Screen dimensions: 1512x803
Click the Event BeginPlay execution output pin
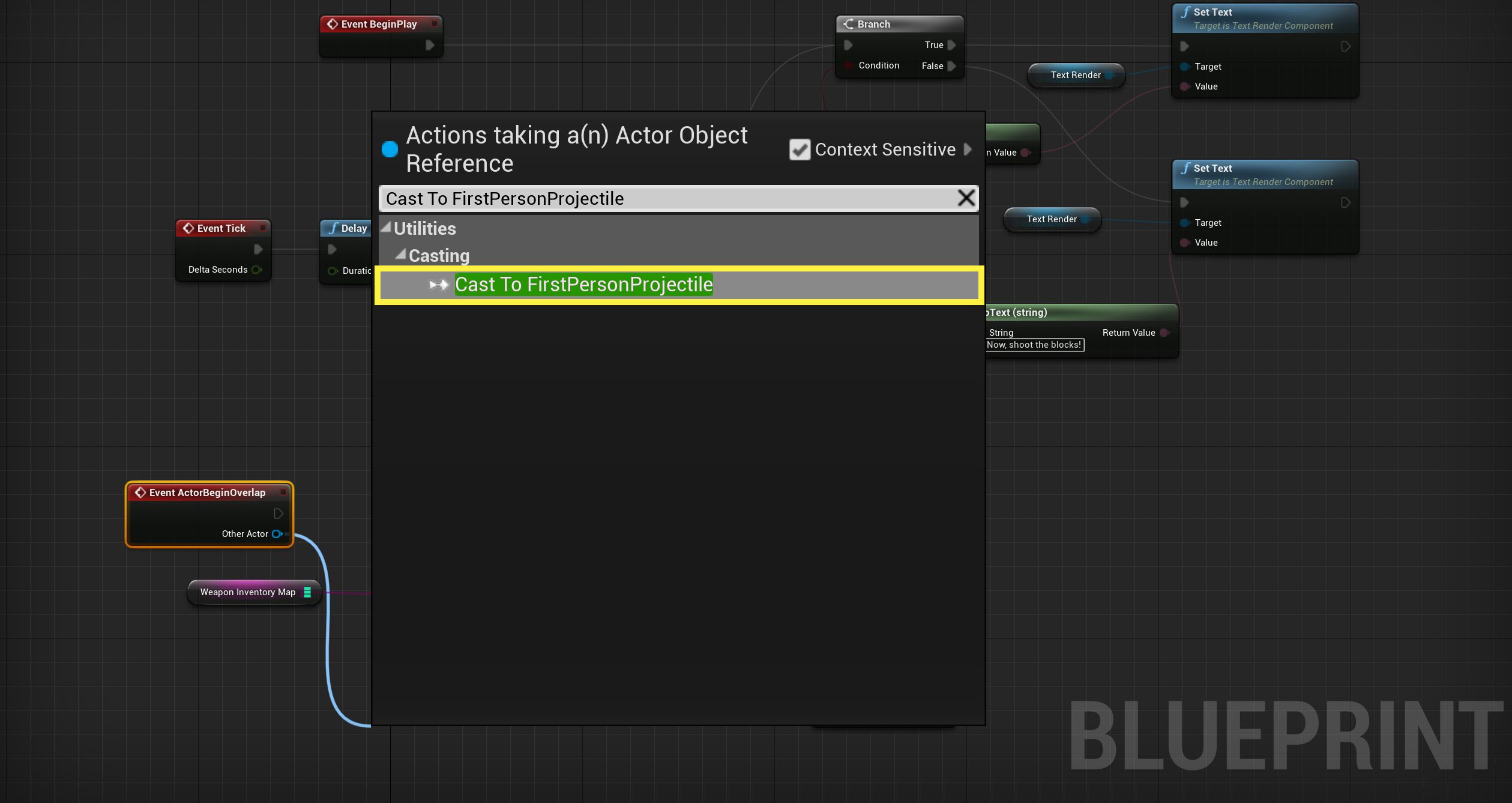430,45
